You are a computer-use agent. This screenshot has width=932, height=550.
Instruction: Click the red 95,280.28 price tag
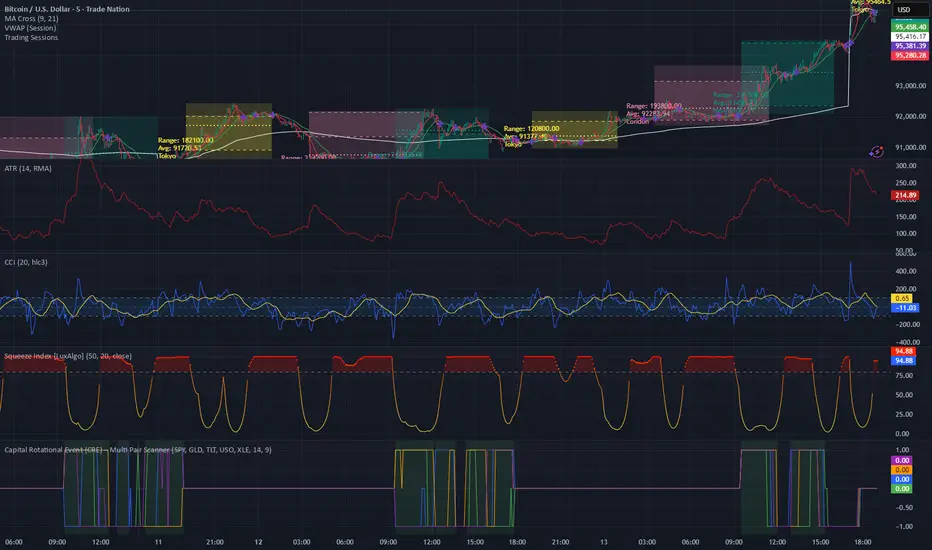point(910,55)
